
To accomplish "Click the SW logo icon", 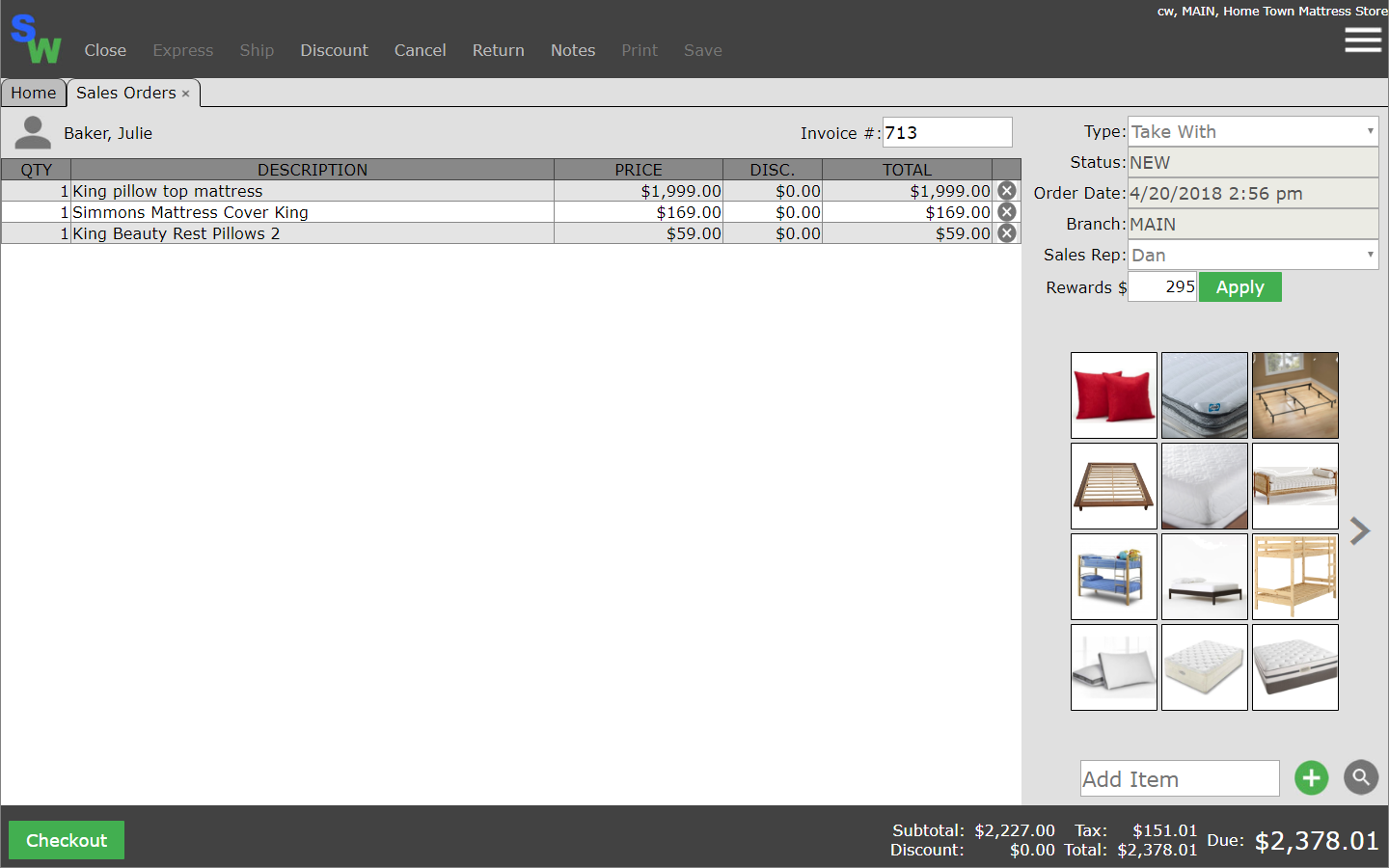I will point(36,40).
